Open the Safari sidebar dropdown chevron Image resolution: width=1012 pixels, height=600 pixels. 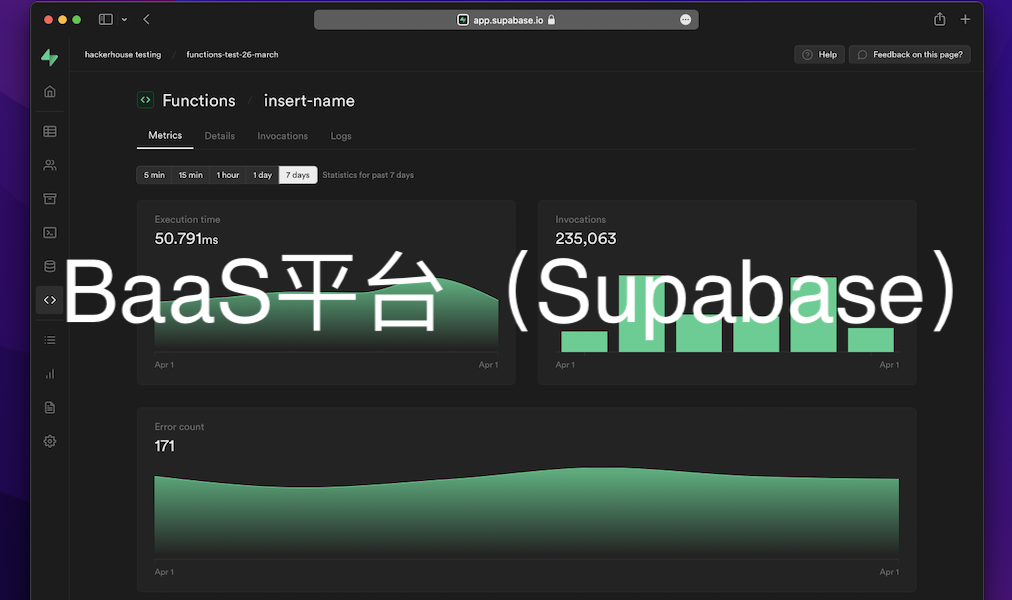click(x=124, y=18)
